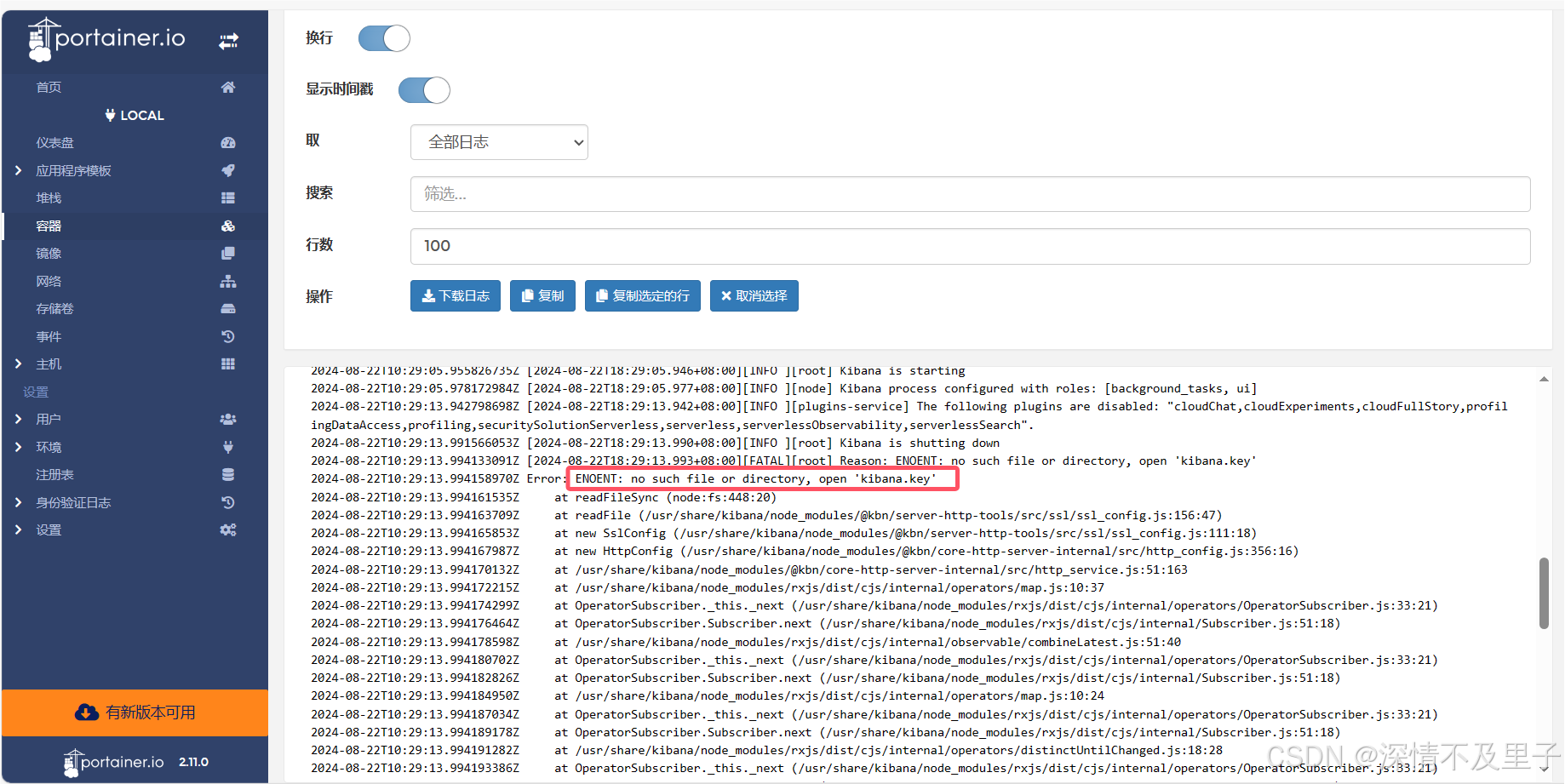This screenshot has width=1565, height=784.
Task: Click the users group icon beside 用户
Action: click(228, 419)
